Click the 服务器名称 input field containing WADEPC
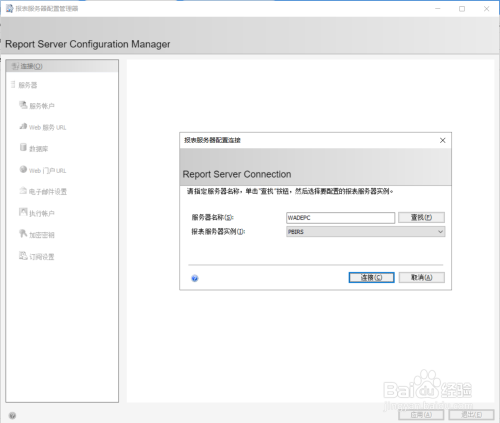 click(340, 218)
